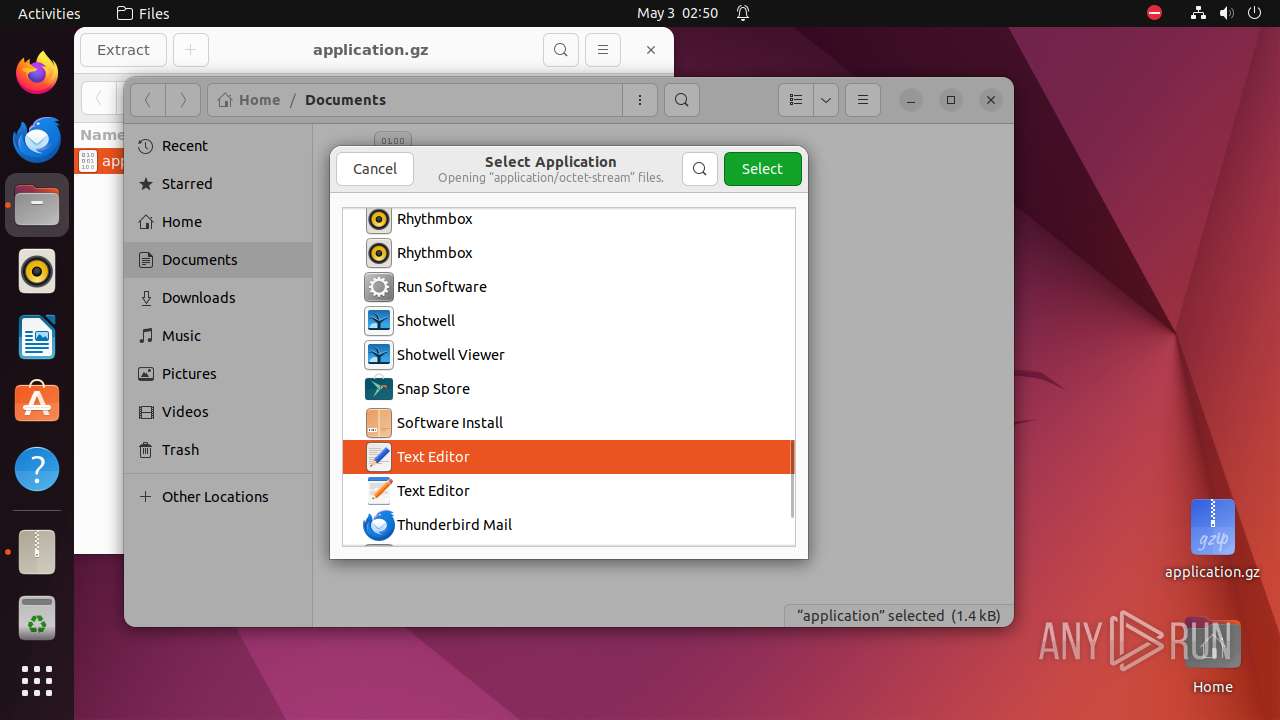Screen dimensions: 1280x720
Task: Select highlighted Text Editor entry
Action: [x=568, y=457]
